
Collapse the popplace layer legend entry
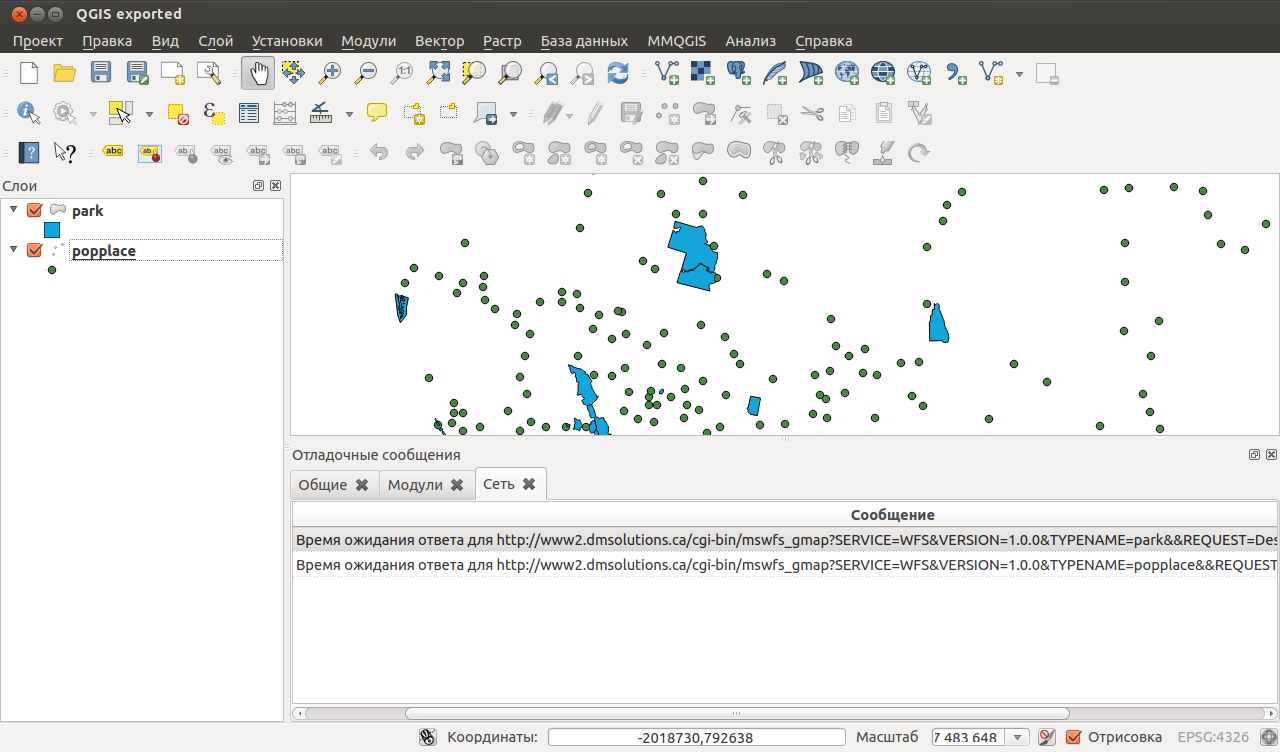pos(14,250)
